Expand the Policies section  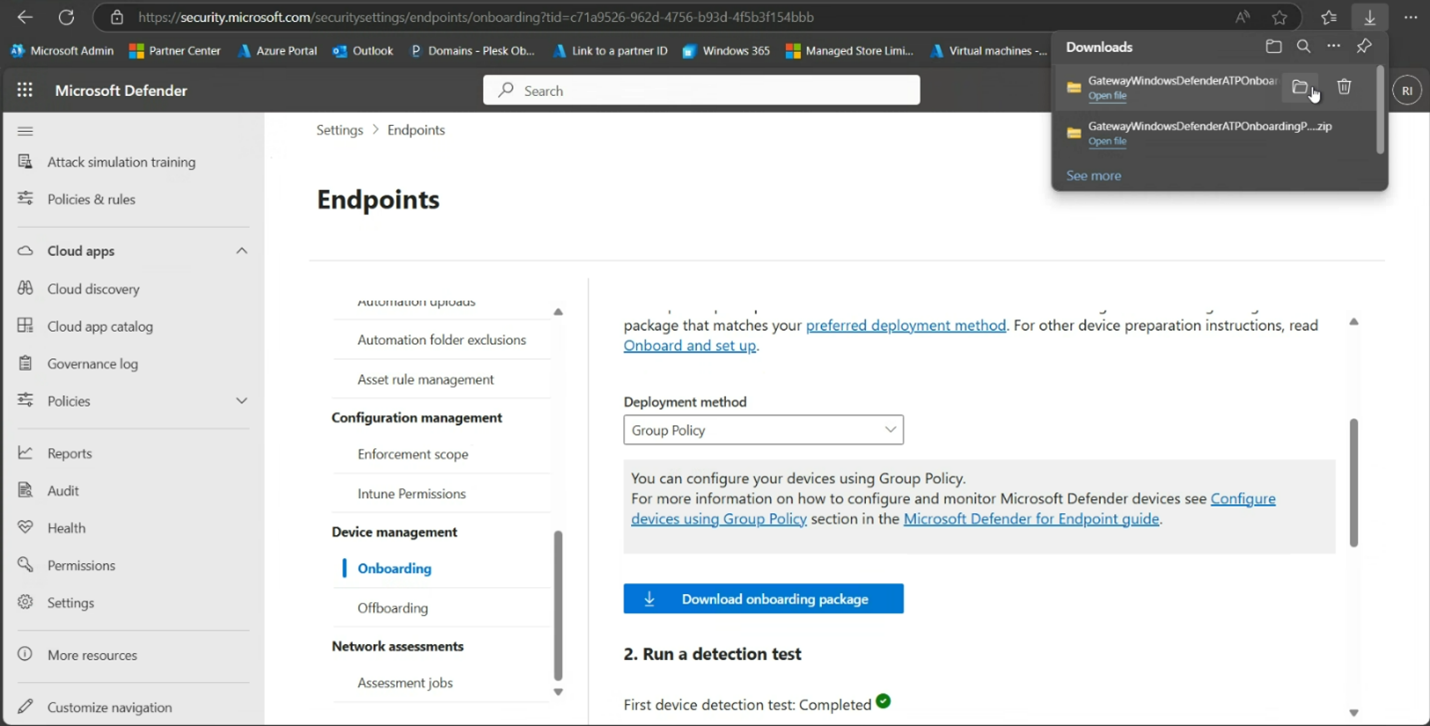pyautogui.click(x=240, y=400)
